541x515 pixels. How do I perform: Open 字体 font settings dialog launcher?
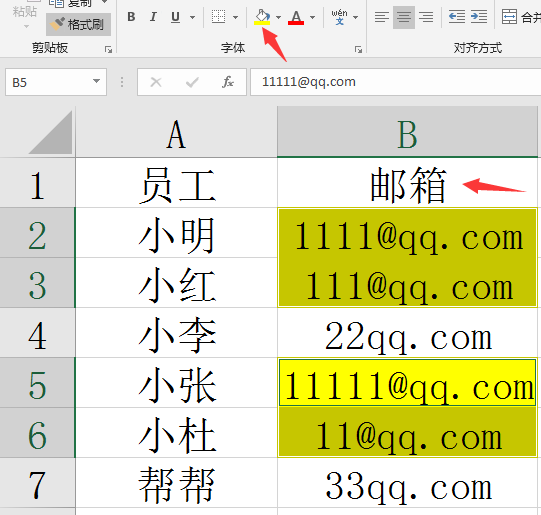(358, 50)
